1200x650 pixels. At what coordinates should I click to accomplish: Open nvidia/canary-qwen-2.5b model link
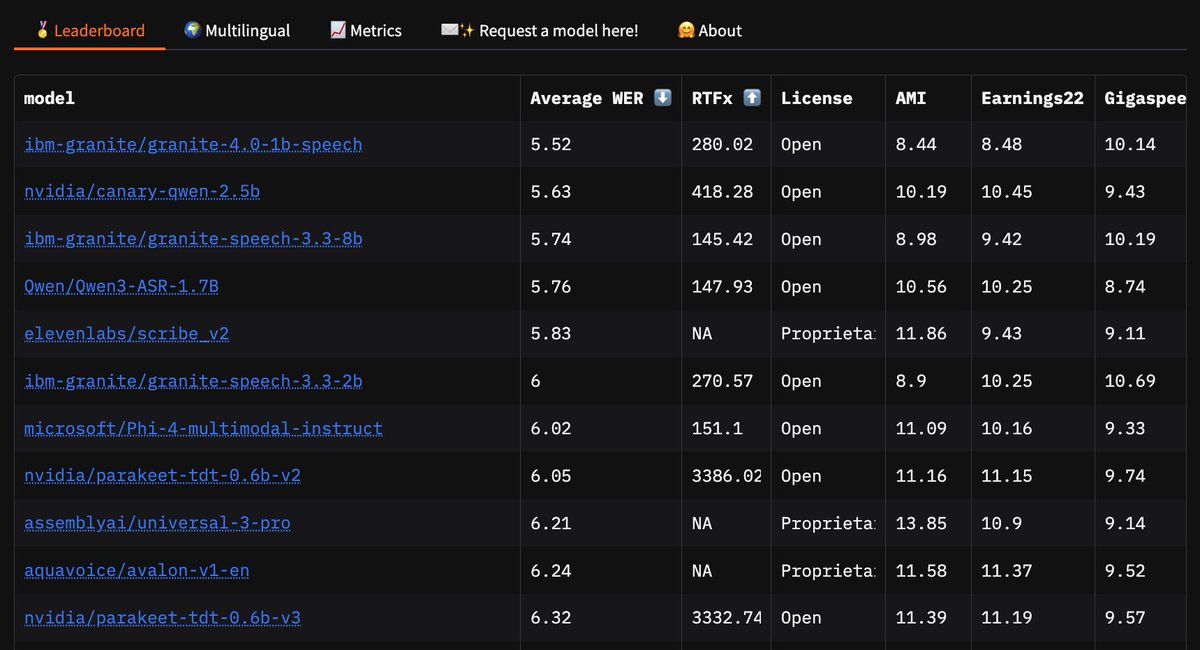[x=142, y=192]
